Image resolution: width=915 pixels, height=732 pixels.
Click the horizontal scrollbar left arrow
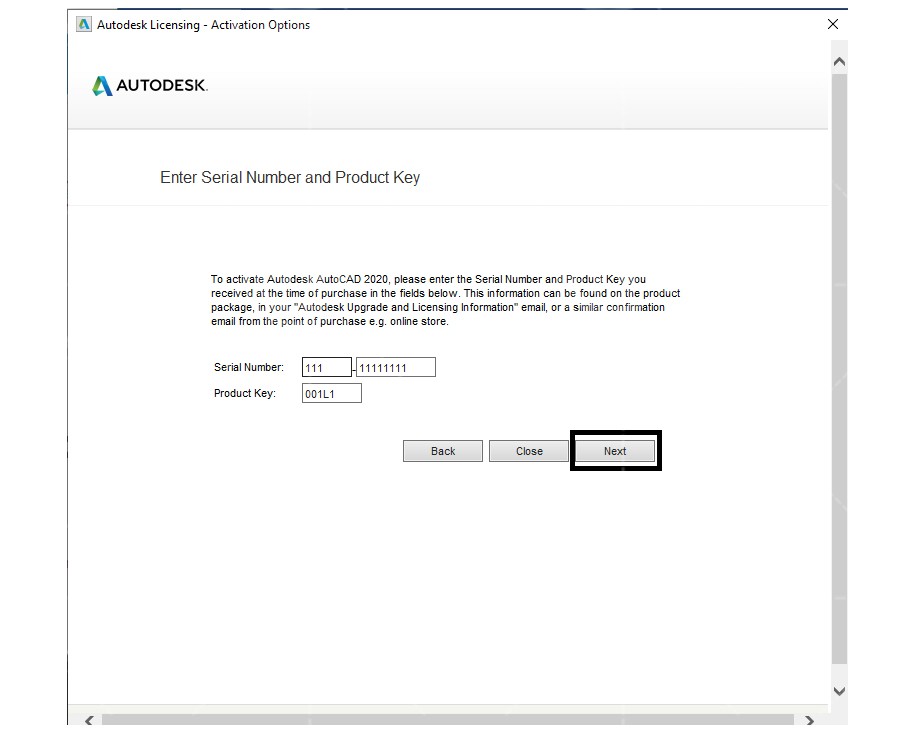[88, 720]
